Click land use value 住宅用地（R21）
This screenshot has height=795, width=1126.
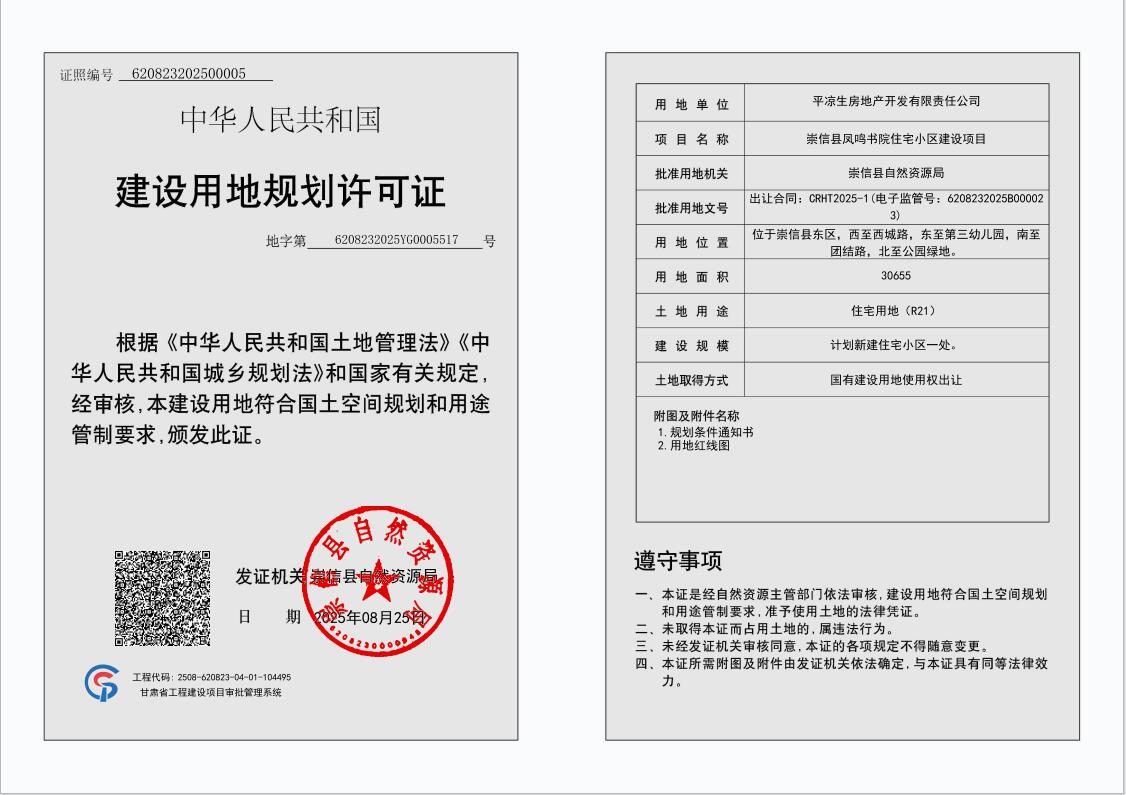tap(896, 311)
